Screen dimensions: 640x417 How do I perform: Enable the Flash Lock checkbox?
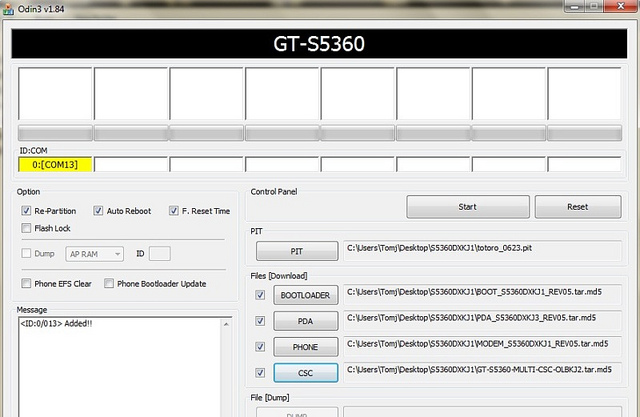(26, 228)
